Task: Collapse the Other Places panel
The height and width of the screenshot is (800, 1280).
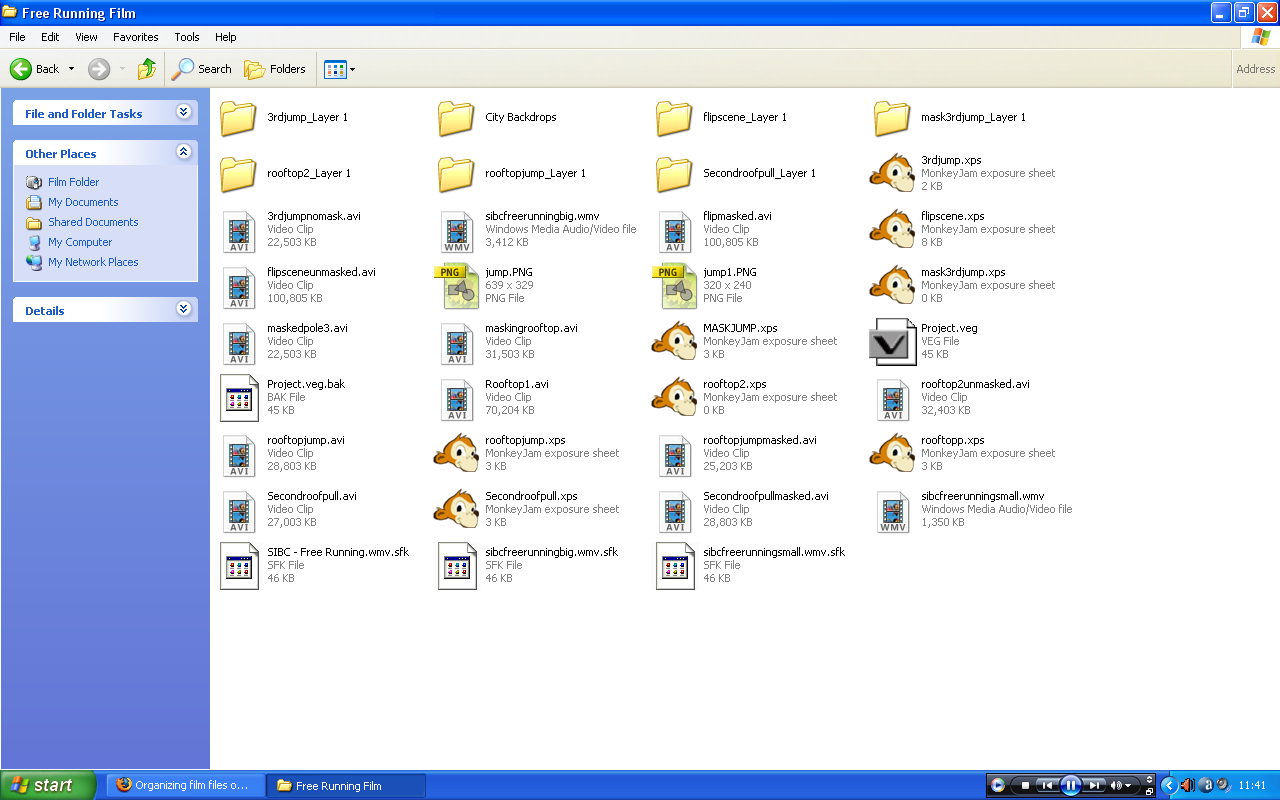Action: point(183,152)
